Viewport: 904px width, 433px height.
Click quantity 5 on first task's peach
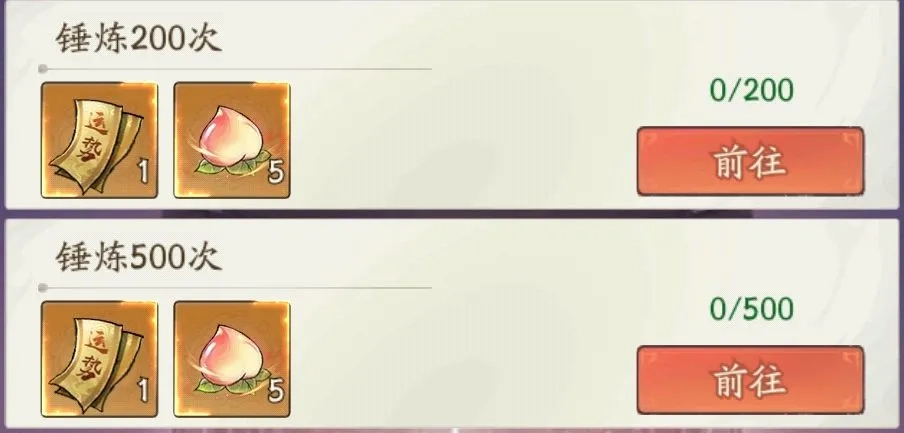coord(276,172)
